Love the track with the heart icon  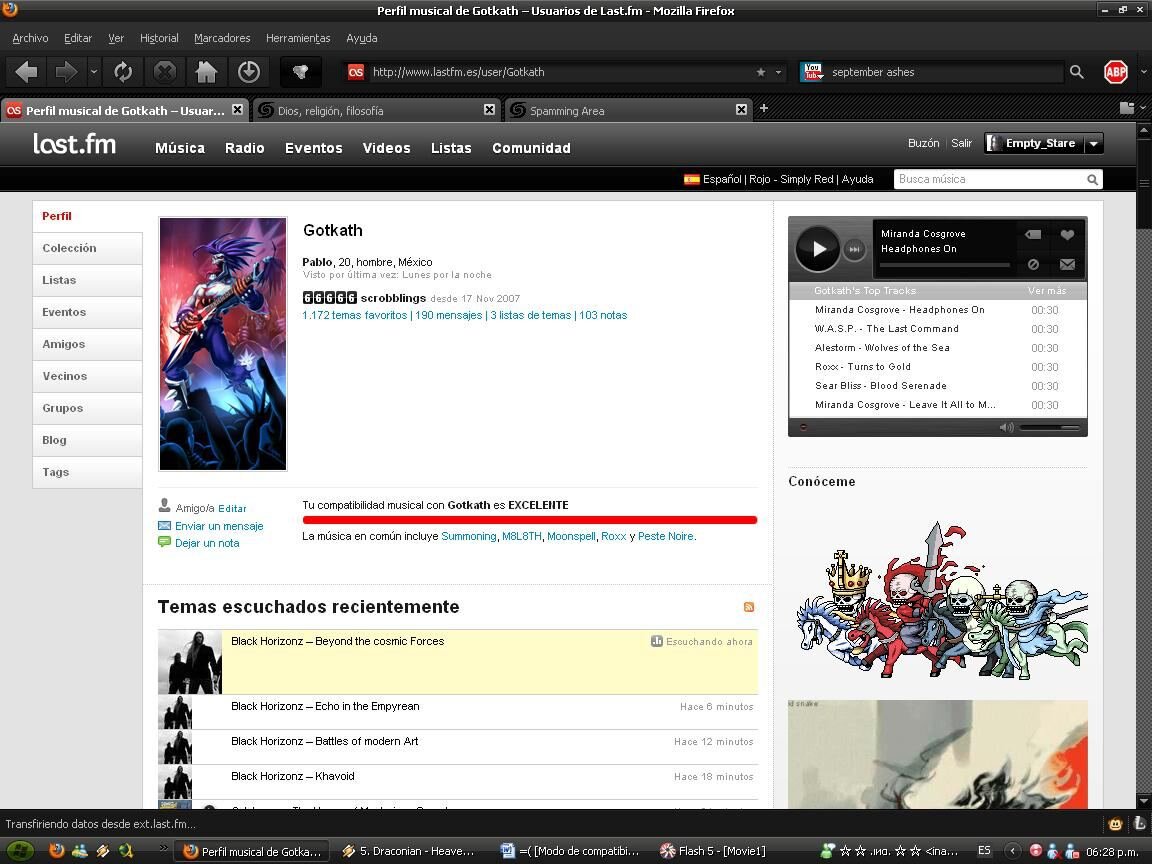point(1067,234)
